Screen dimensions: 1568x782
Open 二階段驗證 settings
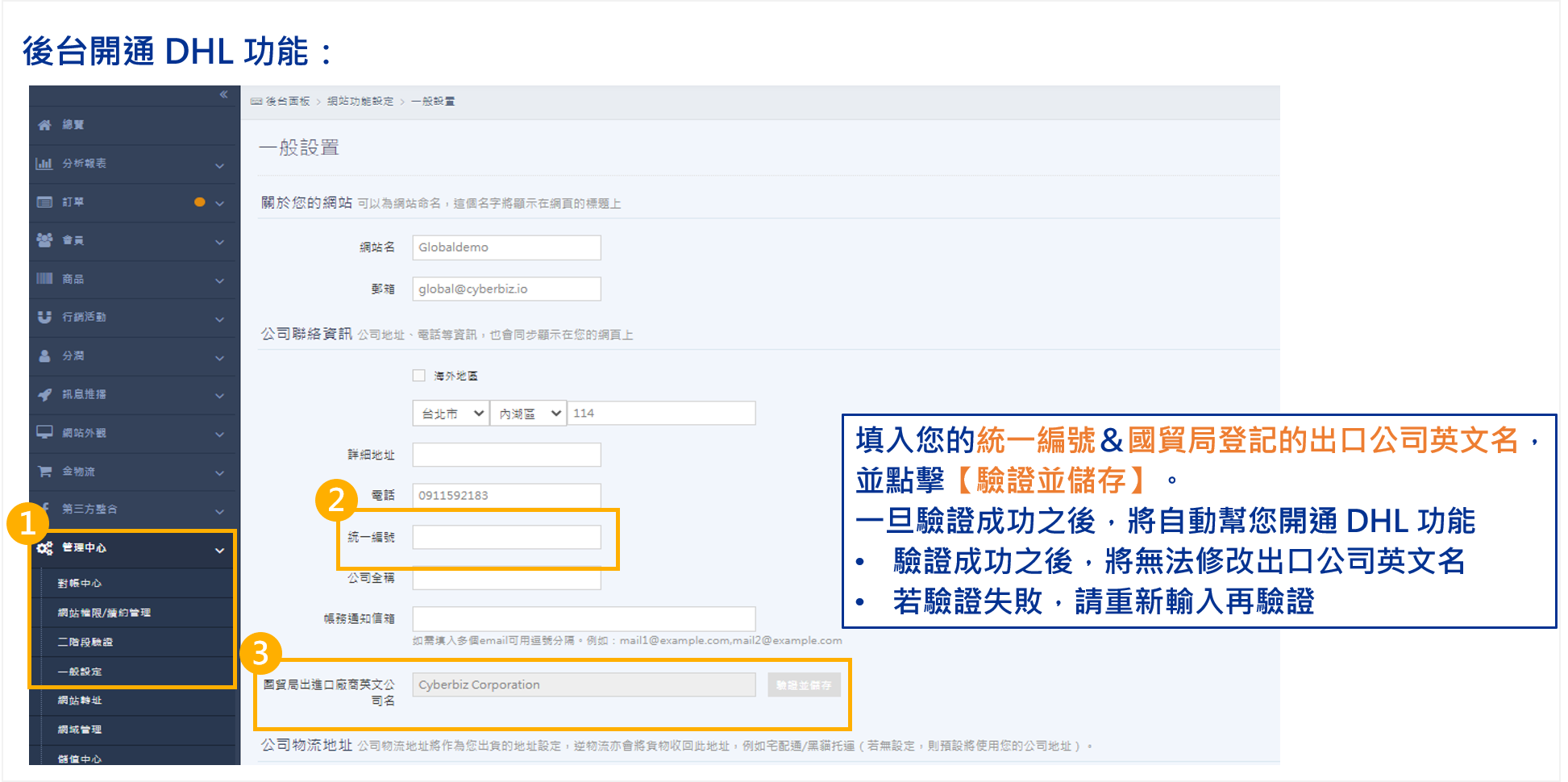pyautogui.click(x=85, y=641)
